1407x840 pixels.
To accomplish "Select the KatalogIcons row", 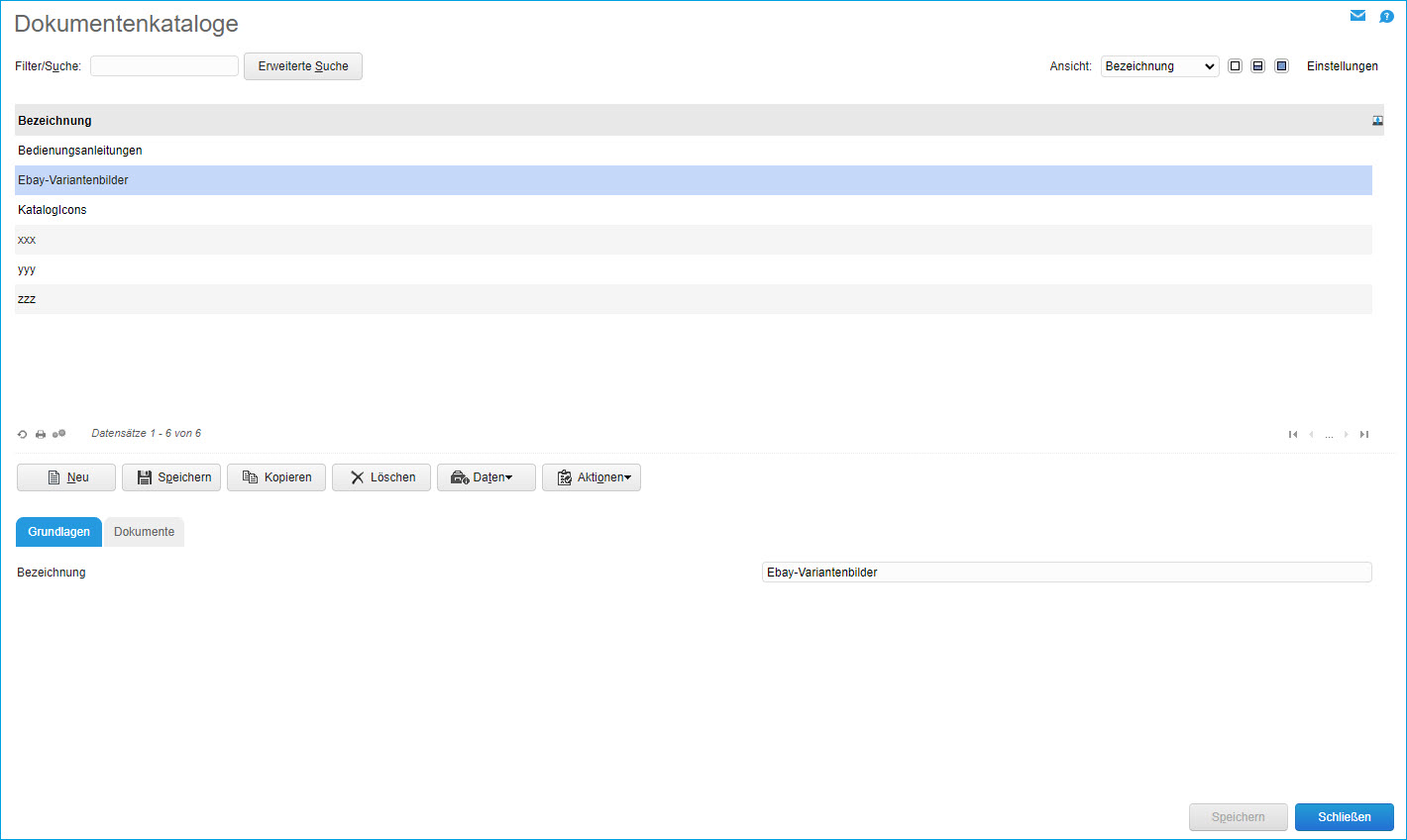I will tap(694, 210).
